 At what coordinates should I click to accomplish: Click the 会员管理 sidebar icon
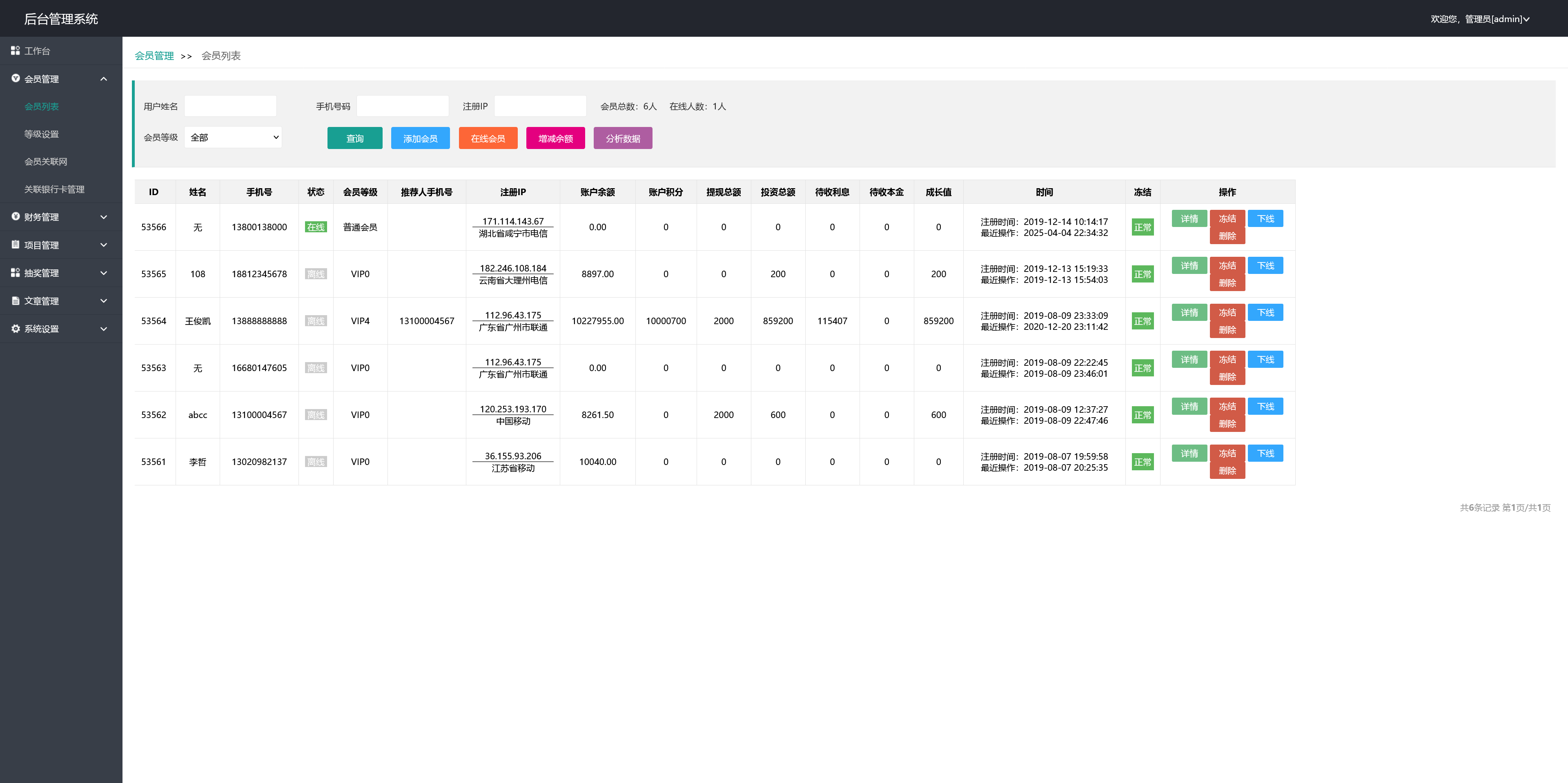(15, 78)
